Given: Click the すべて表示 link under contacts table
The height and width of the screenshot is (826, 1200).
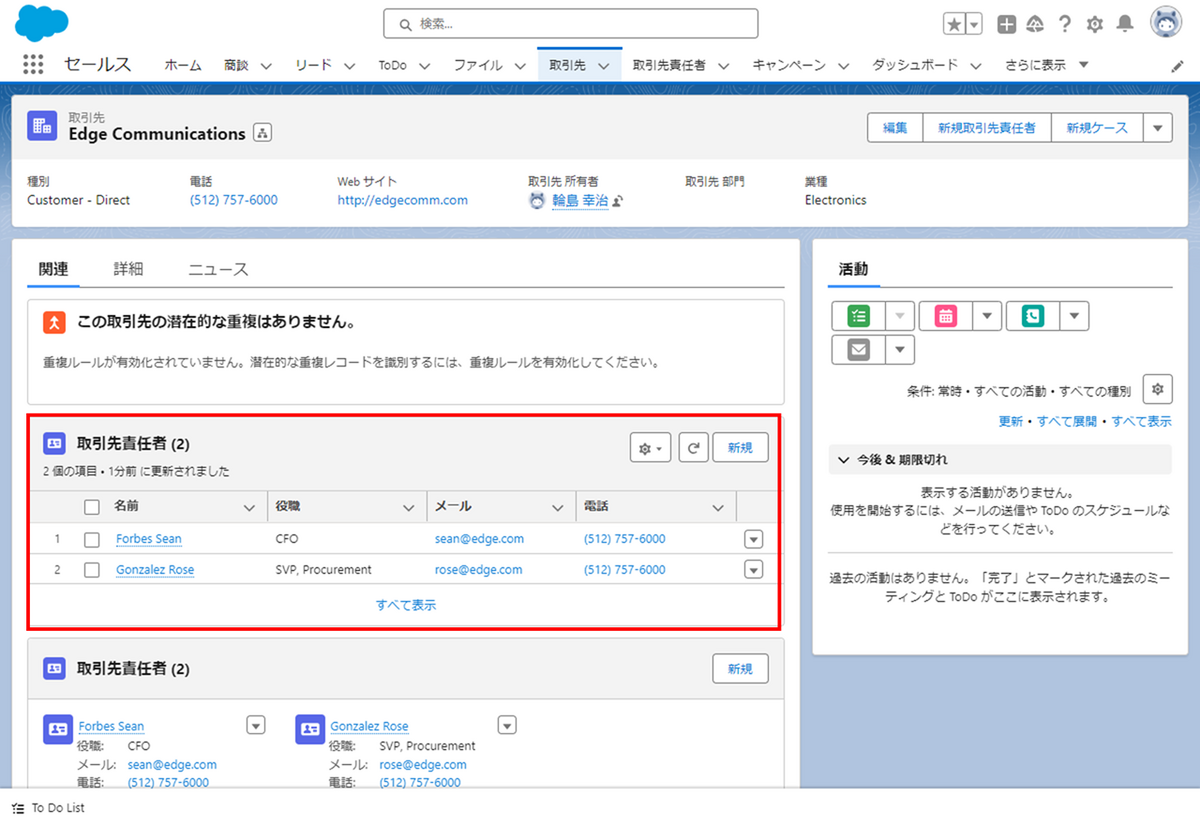Looking at the screenshot, I should (x=405, y=605).
